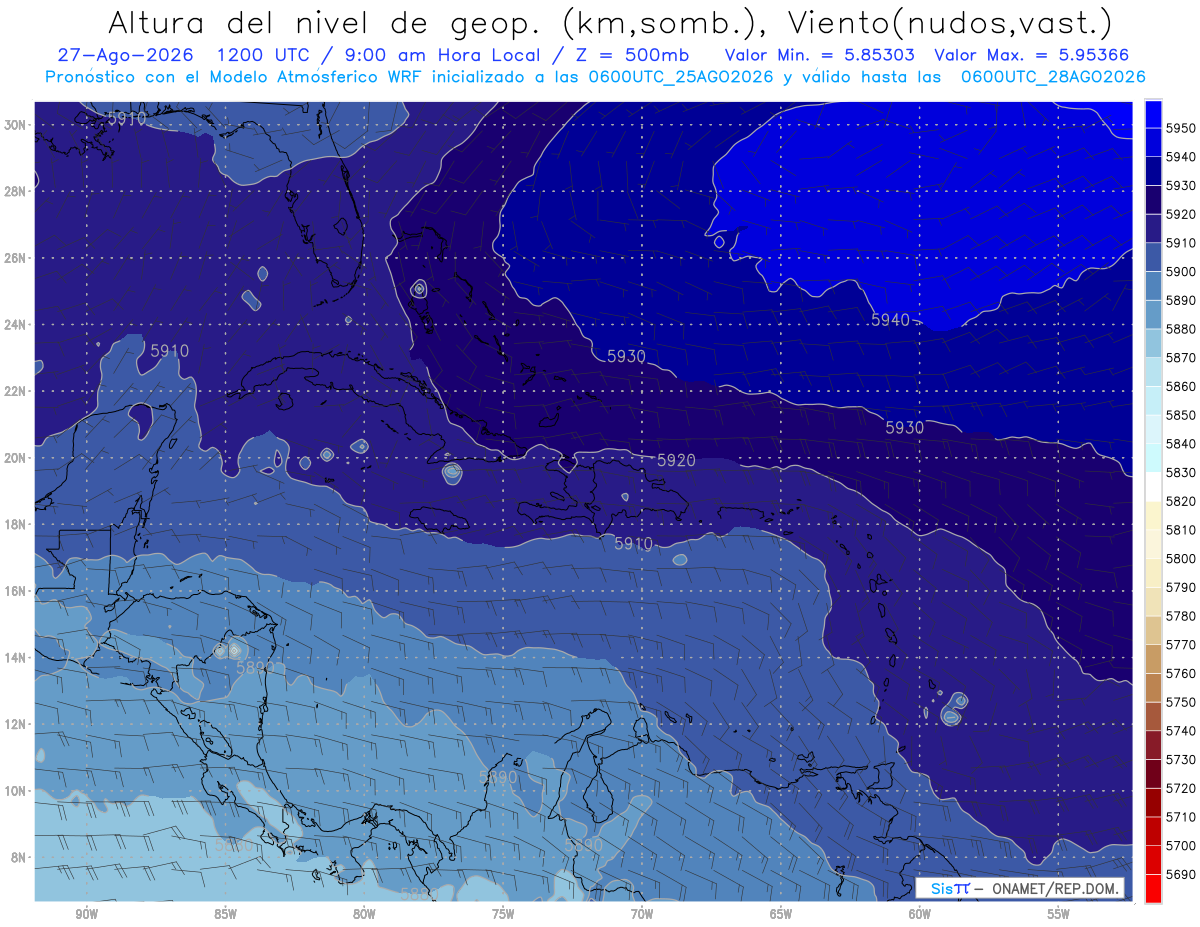Pick the tan legend swatch between 5770 and 5780
This screenshot has width=1200, height=927.
tap(1153, 630)
